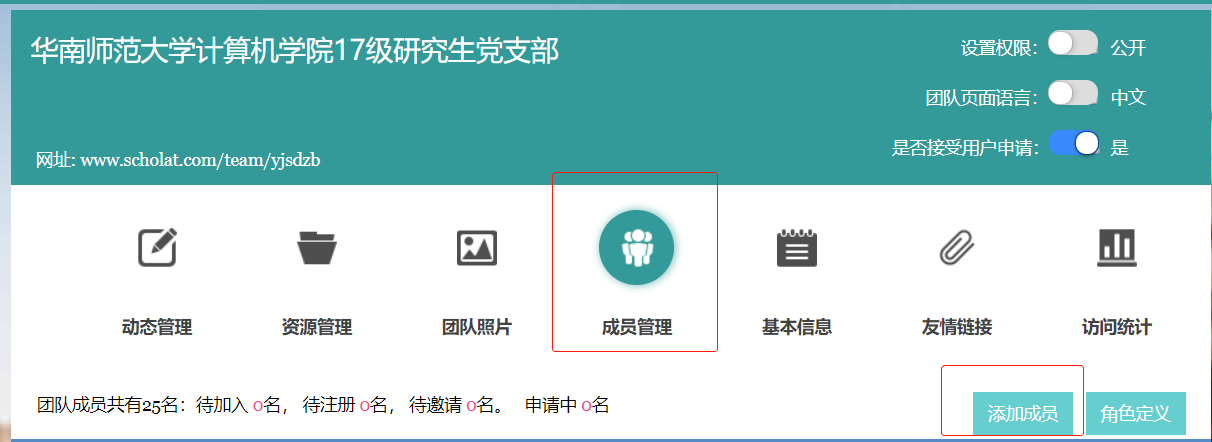Click the team name title heading
Viewport: 1212px width, 442px height.
click(295, 50)
